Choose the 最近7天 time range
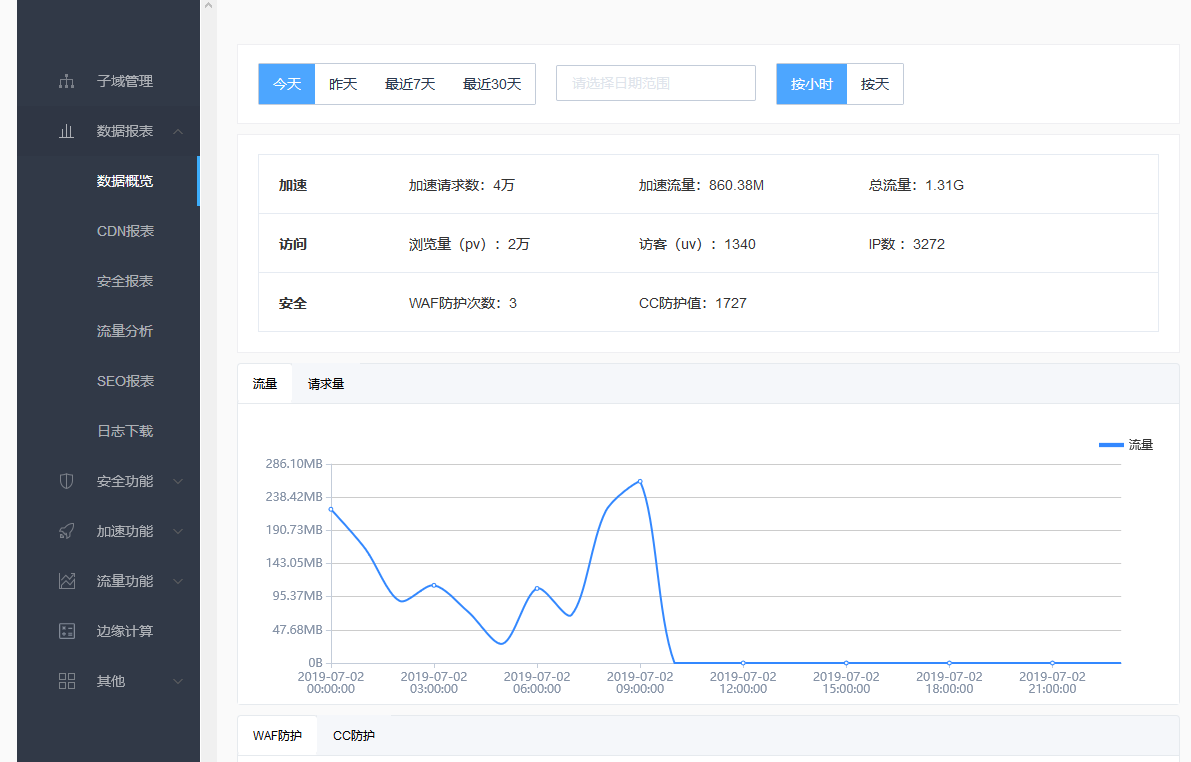 point(410,84)
